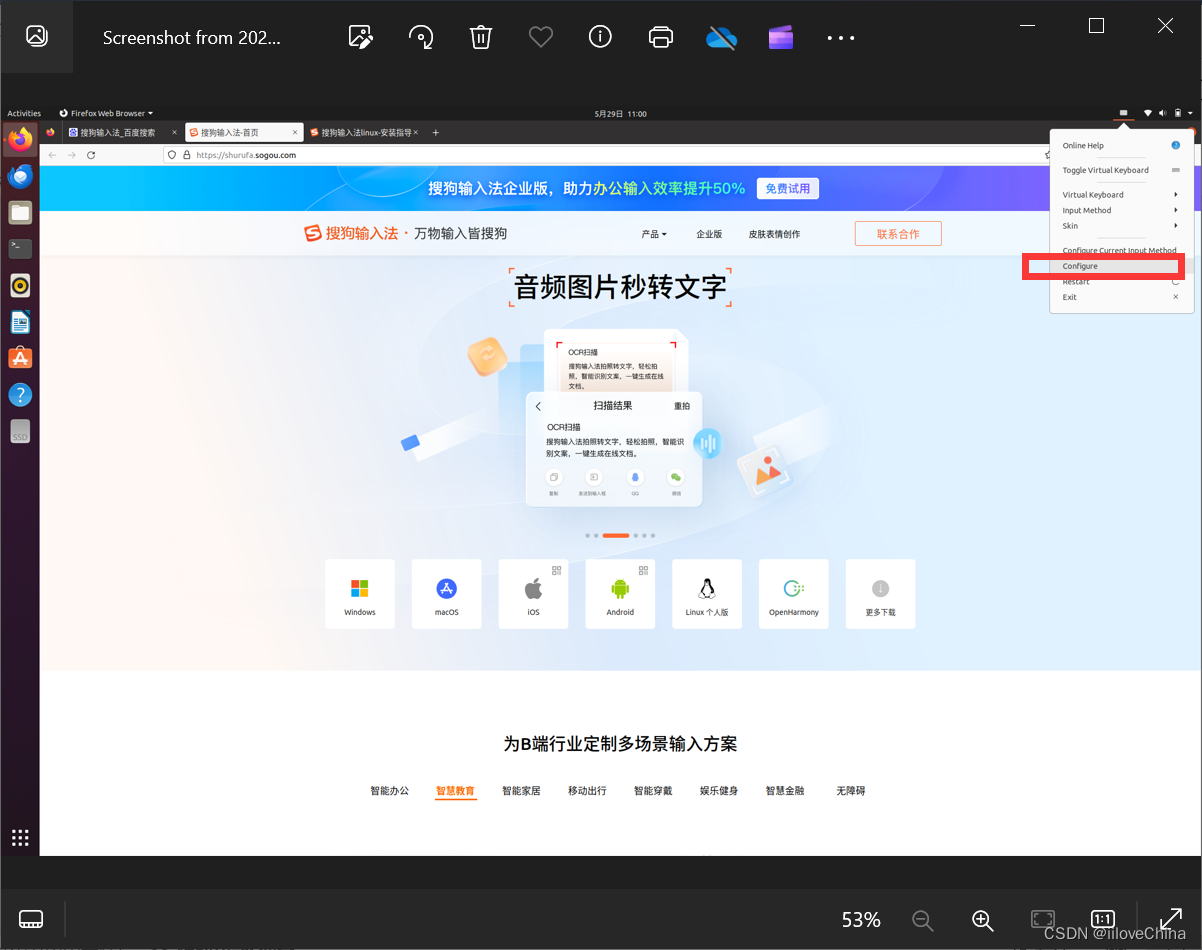
Task: Click the Linux 个人版 download tile
Action: (x=707, y=594)
